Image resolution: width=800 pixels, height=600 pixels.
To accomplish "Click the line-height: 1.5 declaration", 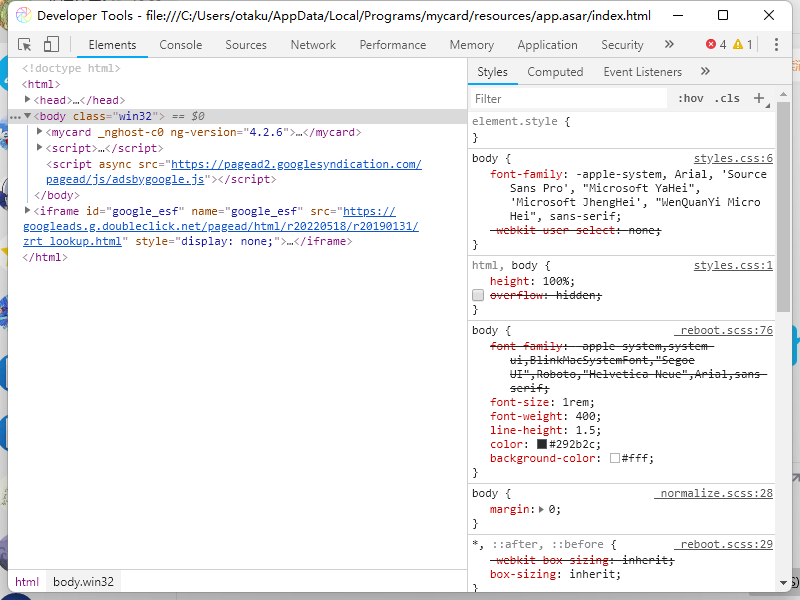I will pos(545,430).
